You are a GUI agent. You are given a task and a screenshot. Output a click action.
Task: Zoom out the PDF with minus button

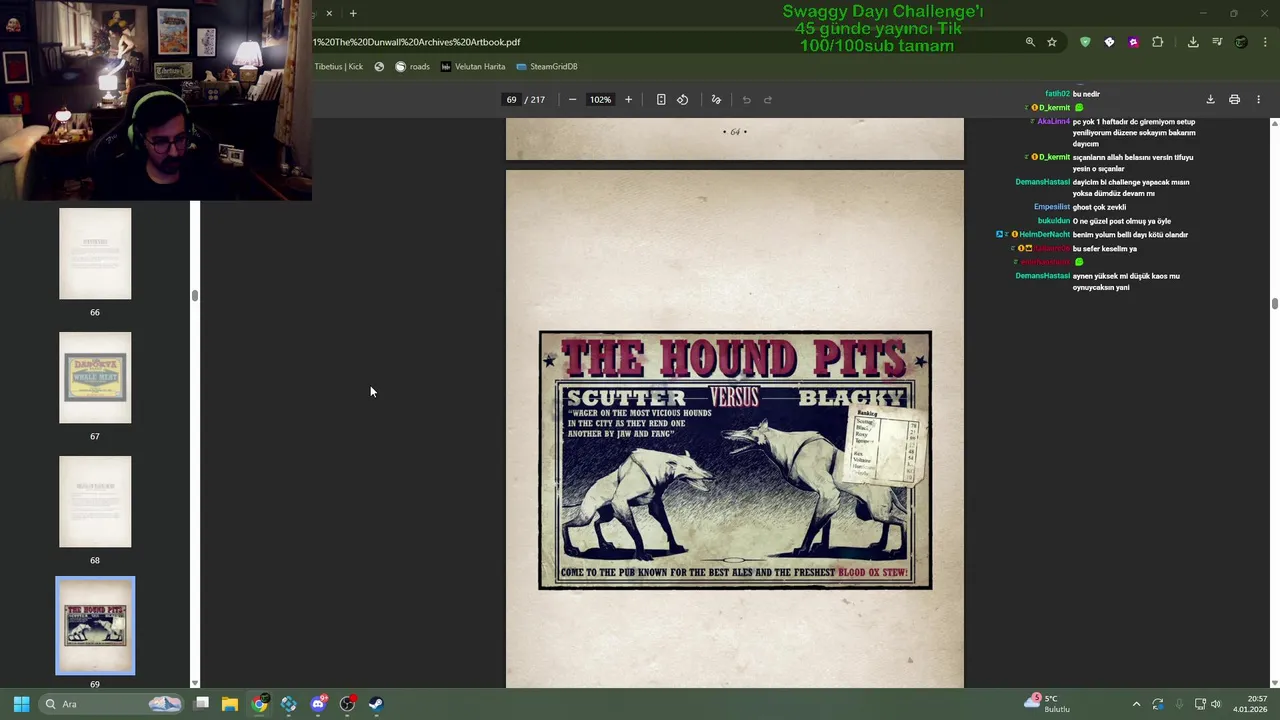click(x=572, y=99)
